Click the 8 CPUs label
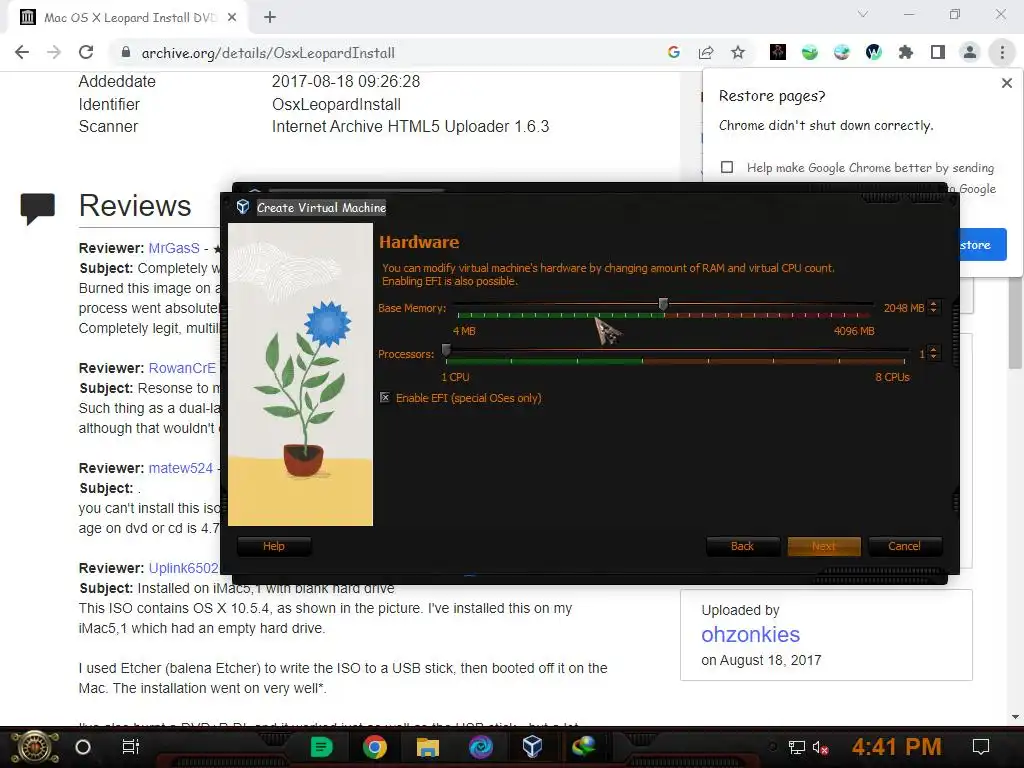Image resolution: width=1024 pixels, height=768 pixels. (892, 377)
